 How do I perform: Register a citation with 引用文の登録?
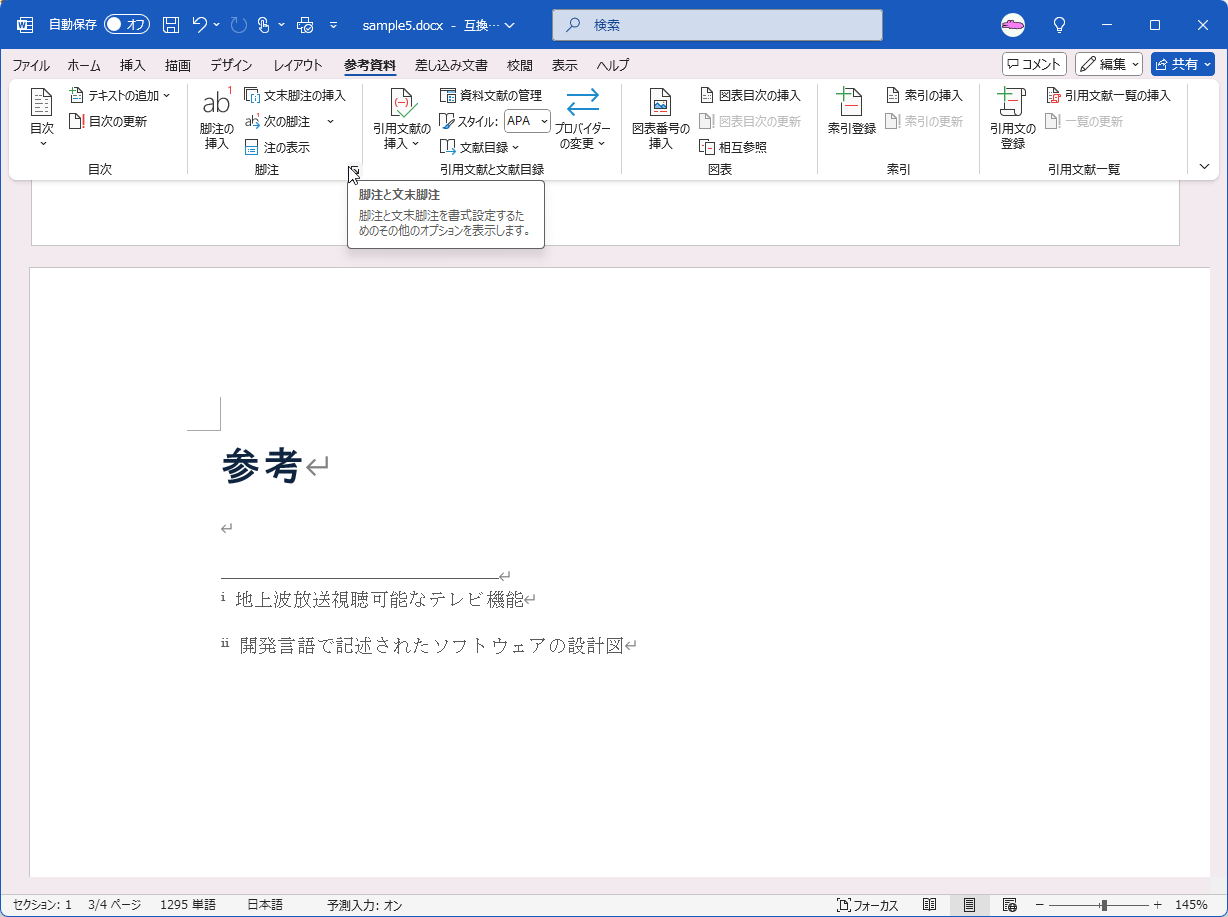click(x=1011, y=117)
